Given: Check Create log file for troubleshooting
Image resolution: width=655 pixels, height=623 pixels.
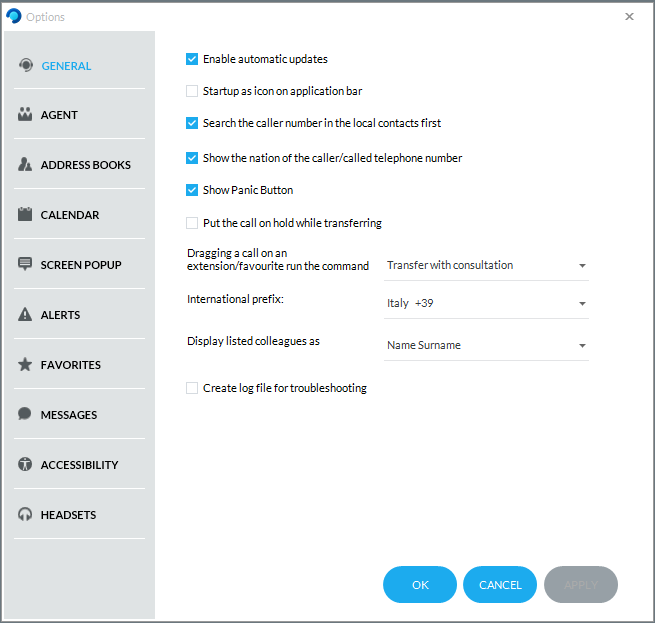Looking at the screenshot, I should [192, 388].
